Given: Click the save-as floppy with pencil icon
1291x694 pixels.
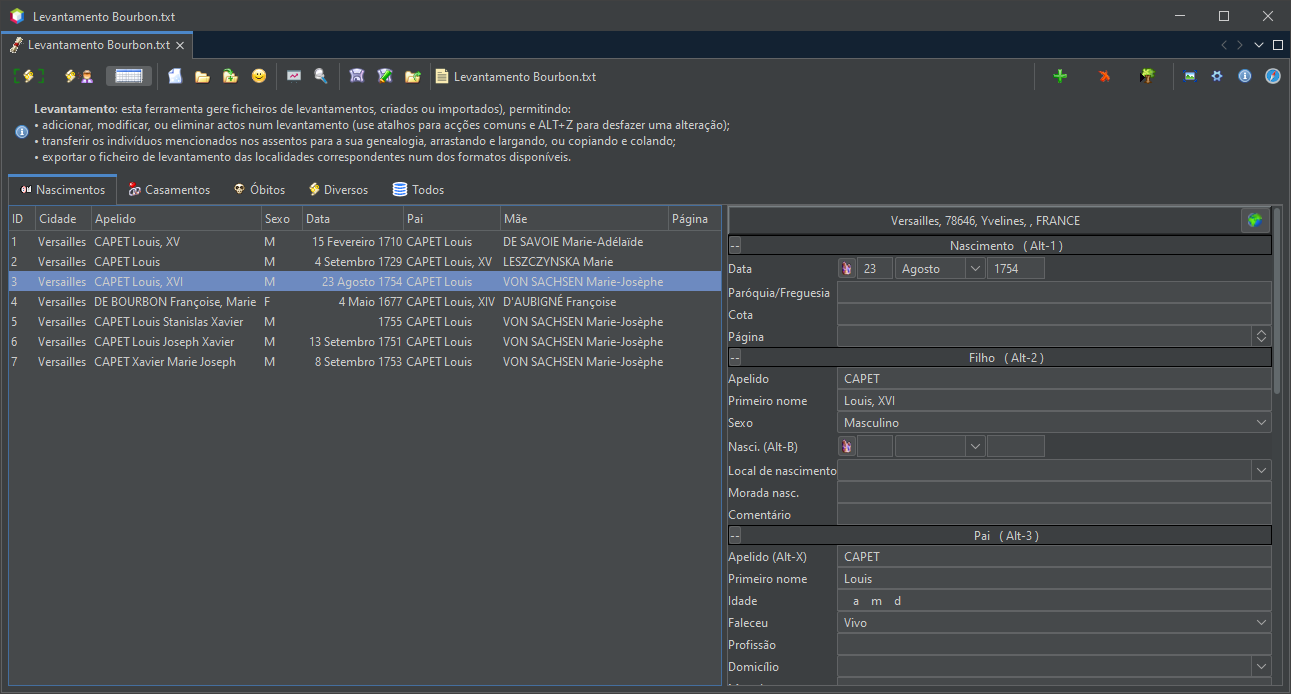Looking at the screenshot, I should 384,76.
